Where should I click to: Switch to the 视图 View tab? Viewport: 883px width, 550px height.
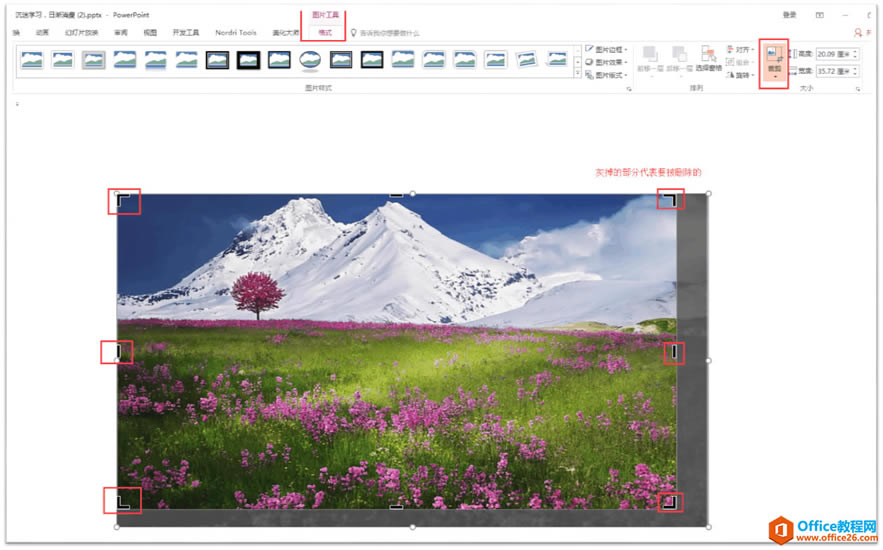[x=150, y=33]
